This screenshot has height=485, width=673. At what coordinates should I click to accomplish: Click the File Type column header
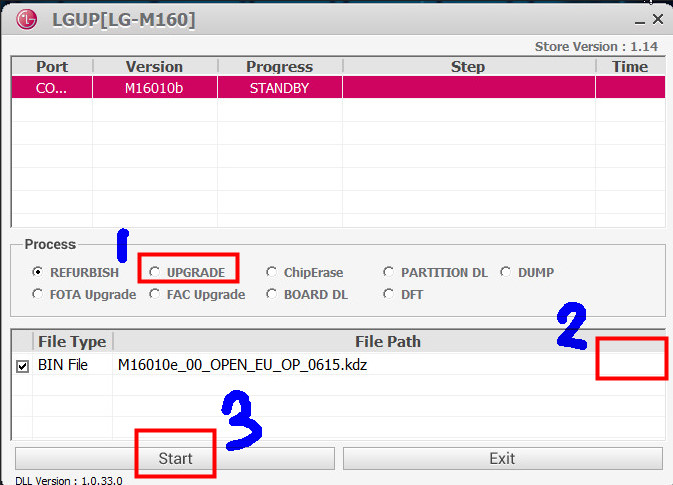click(72, 342)
